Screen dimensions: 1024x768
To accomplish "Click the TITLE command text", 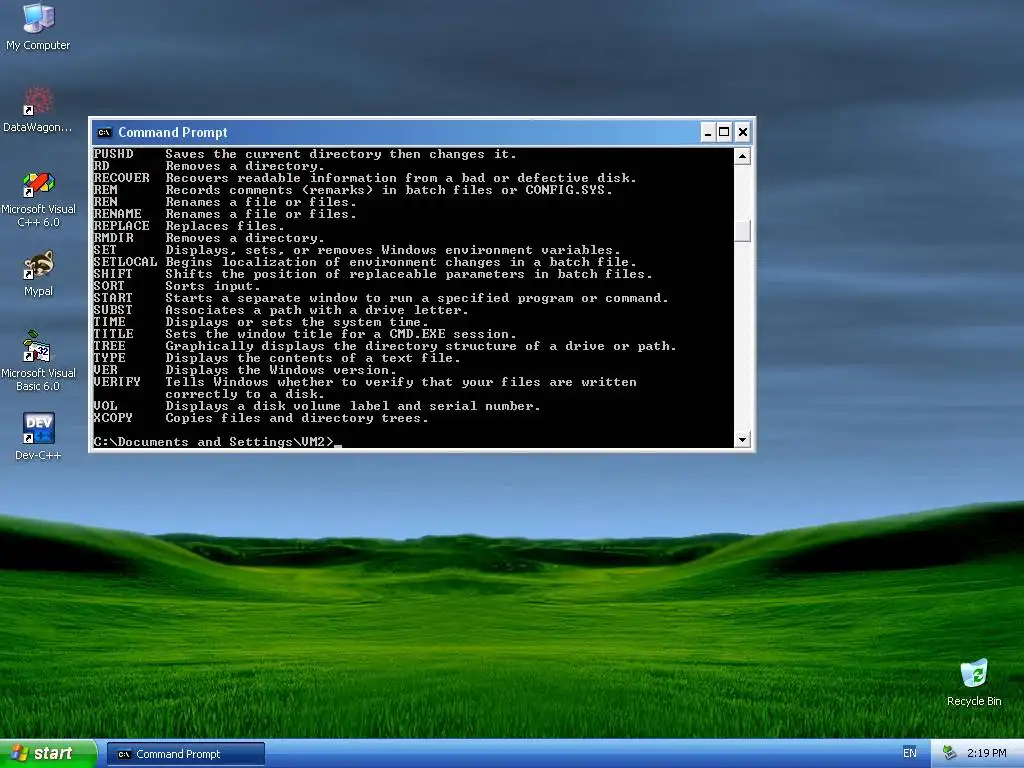I will (113, 334).
